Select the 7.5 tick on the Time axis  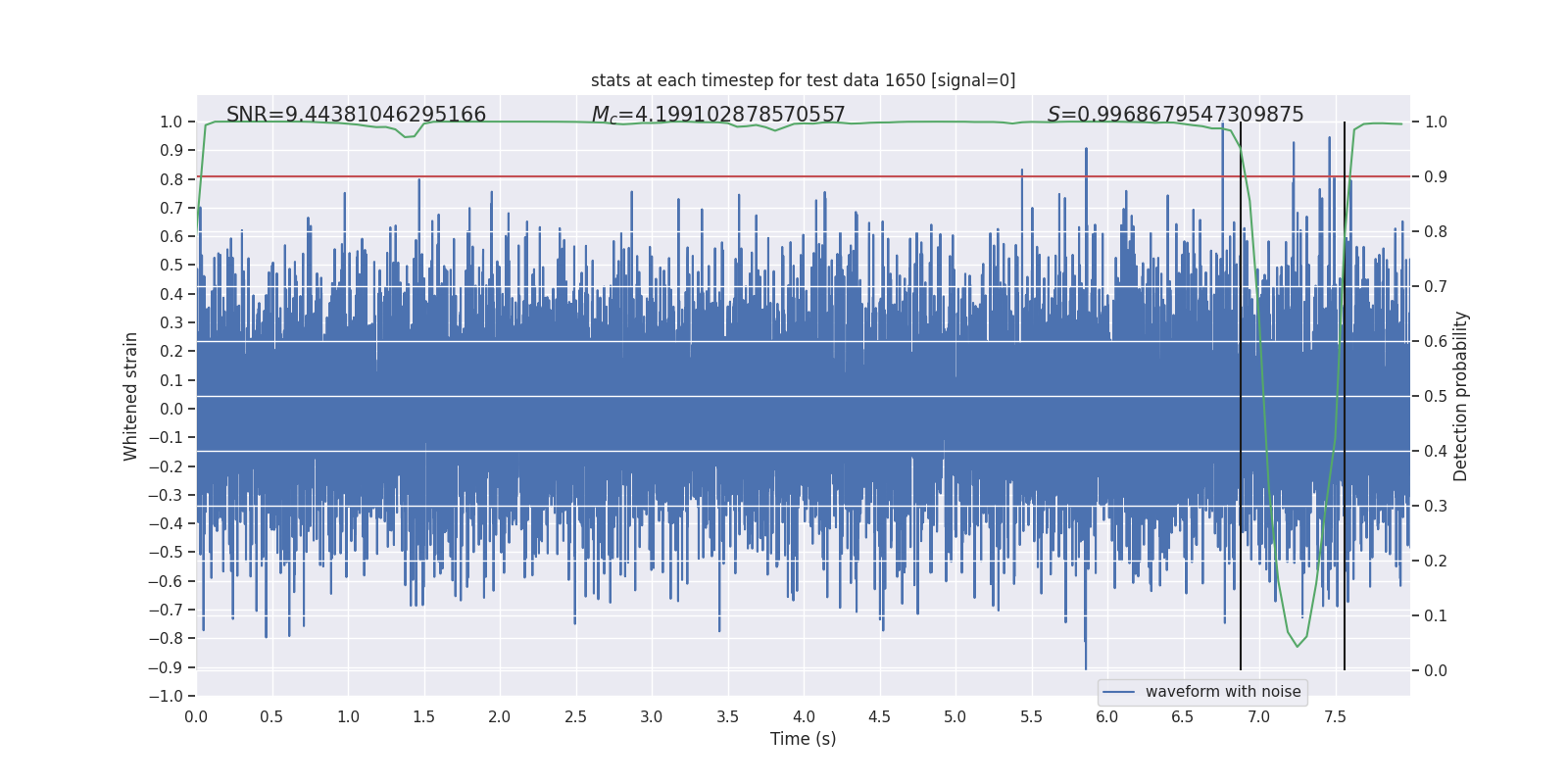[x=1335, y=716]
